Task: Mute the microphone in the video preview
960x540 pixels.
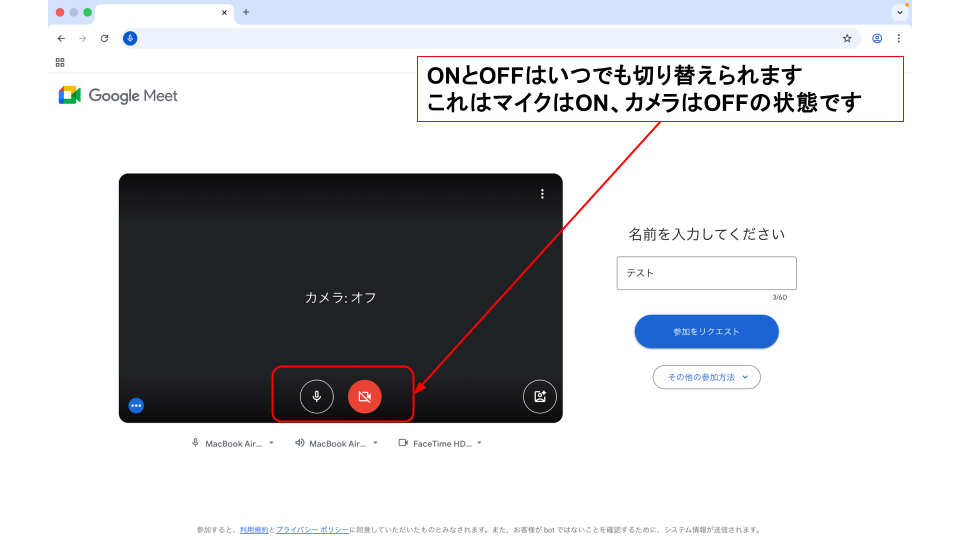Action: click(x=317, y=396)
